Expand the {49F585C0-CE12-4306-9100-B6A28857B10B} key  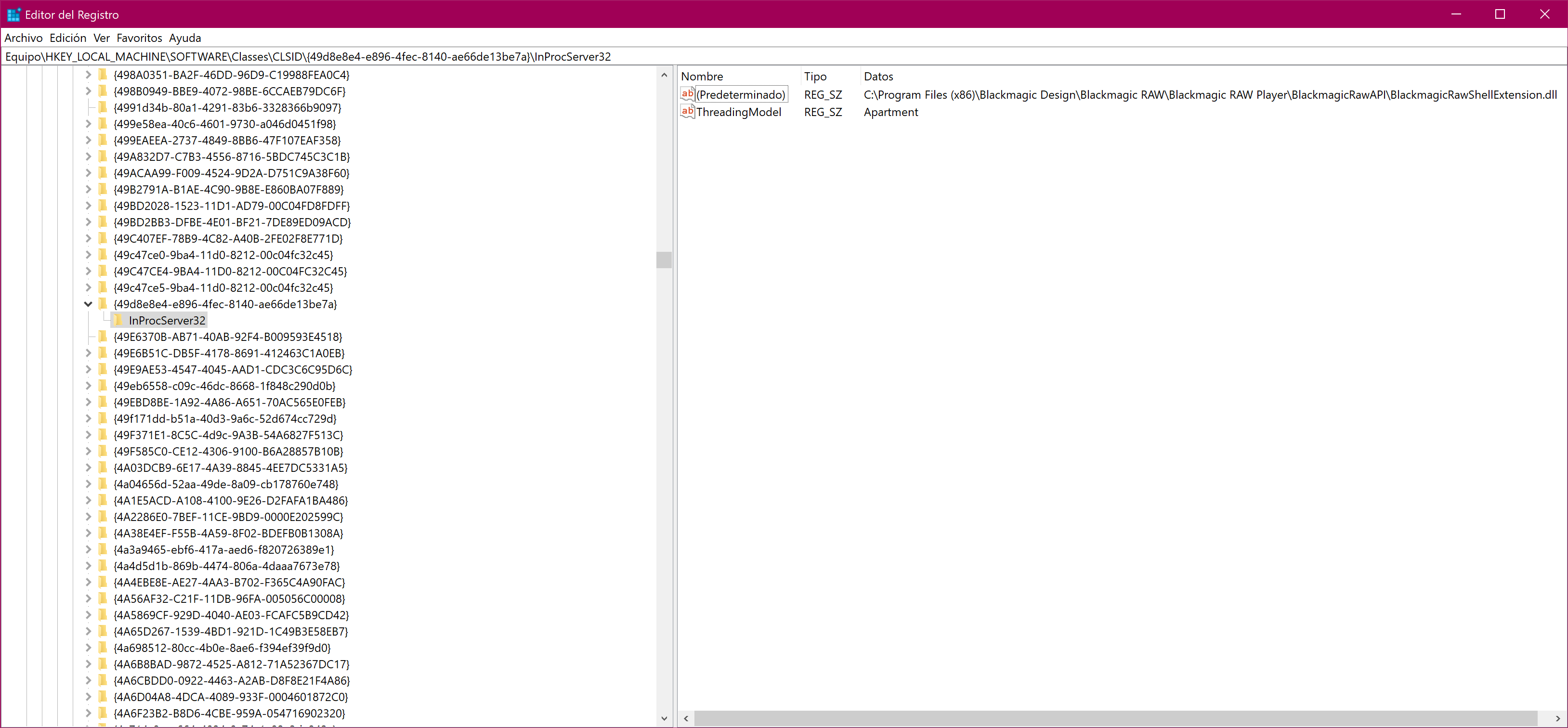click(88, 452)
